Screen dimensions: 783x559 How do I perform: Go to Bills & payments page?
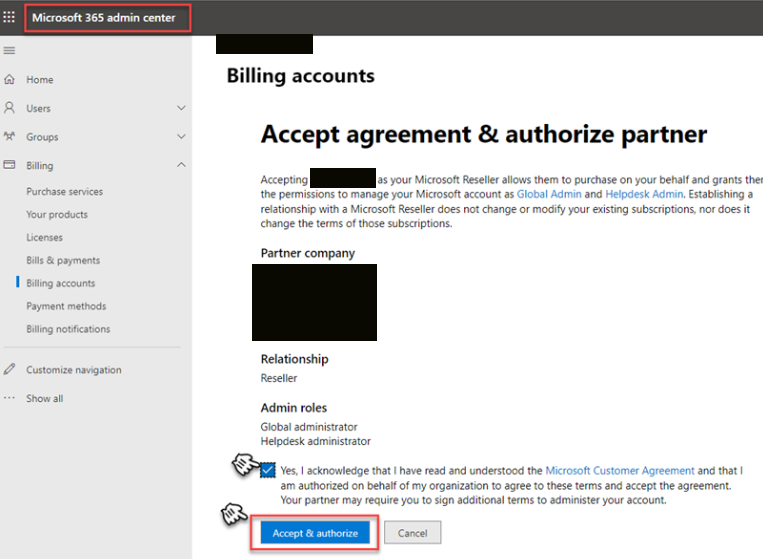63,261
